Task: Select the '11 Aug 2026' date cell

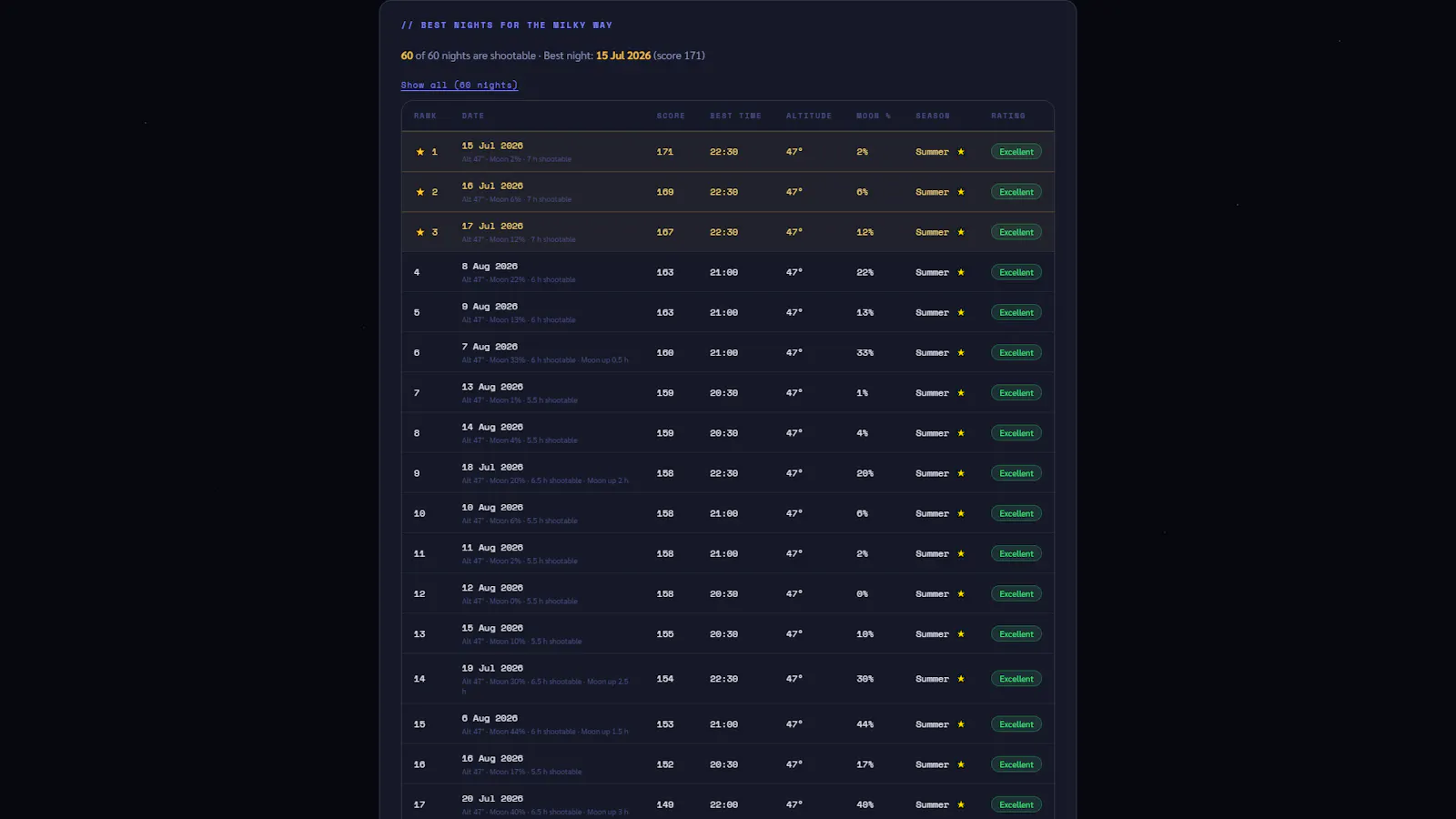Action: pos(492,548)
